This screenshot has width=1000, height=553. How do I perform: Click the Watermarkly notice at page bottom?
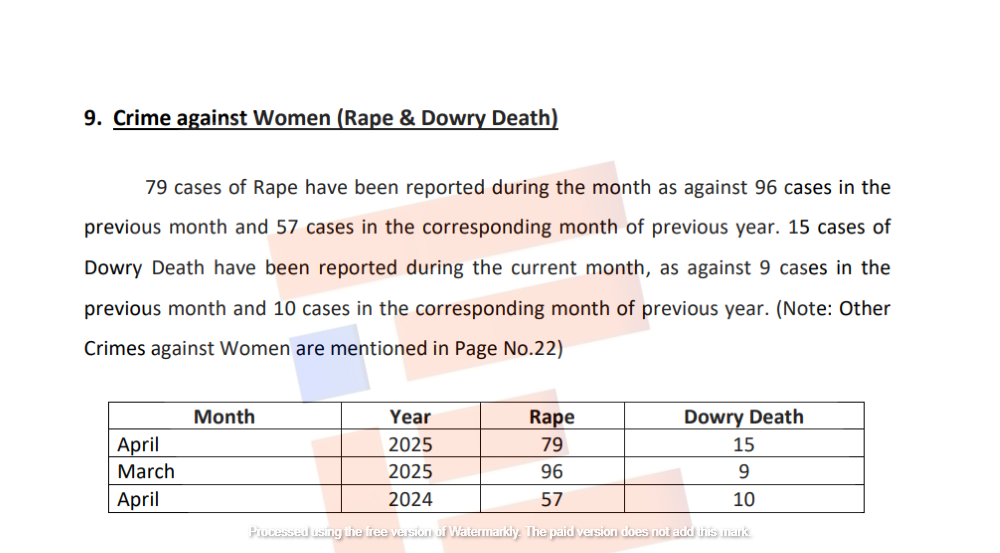[500, 532]
